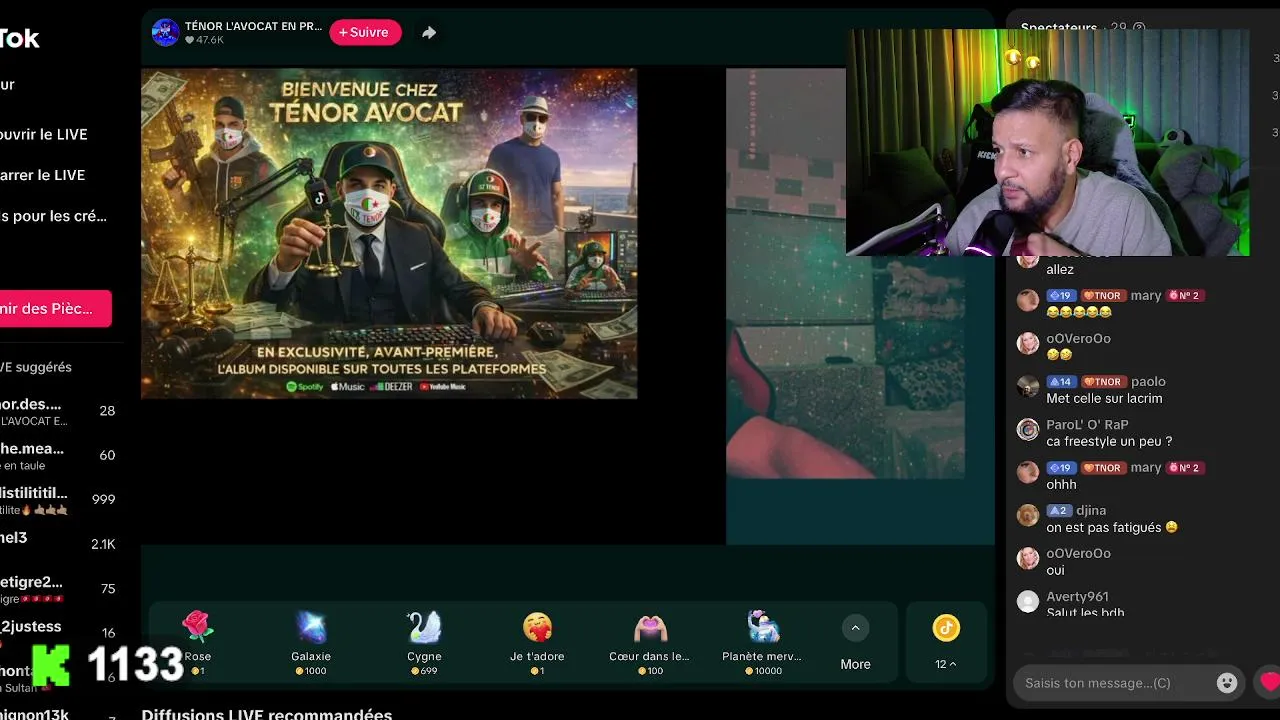Tap the heart like icon
Screen dimensions: 1280x720
pyautogui.click(x=1270, y=682)
